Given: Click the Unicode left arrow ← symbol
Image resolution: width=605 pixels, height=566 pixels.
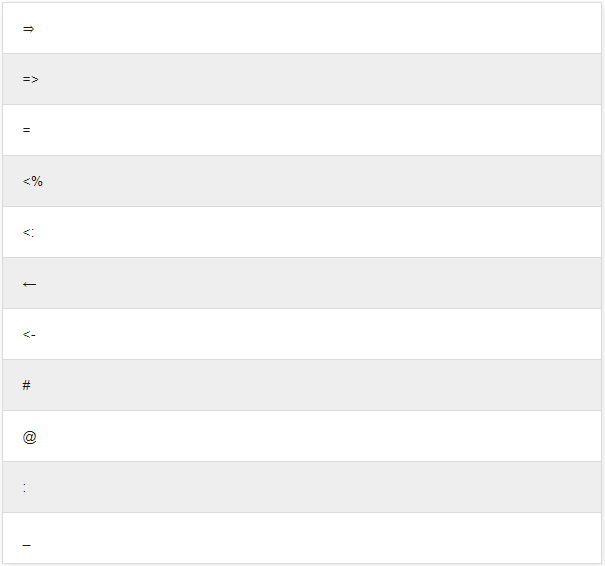Looking at the screenshot, I should (x=29, y=284).
